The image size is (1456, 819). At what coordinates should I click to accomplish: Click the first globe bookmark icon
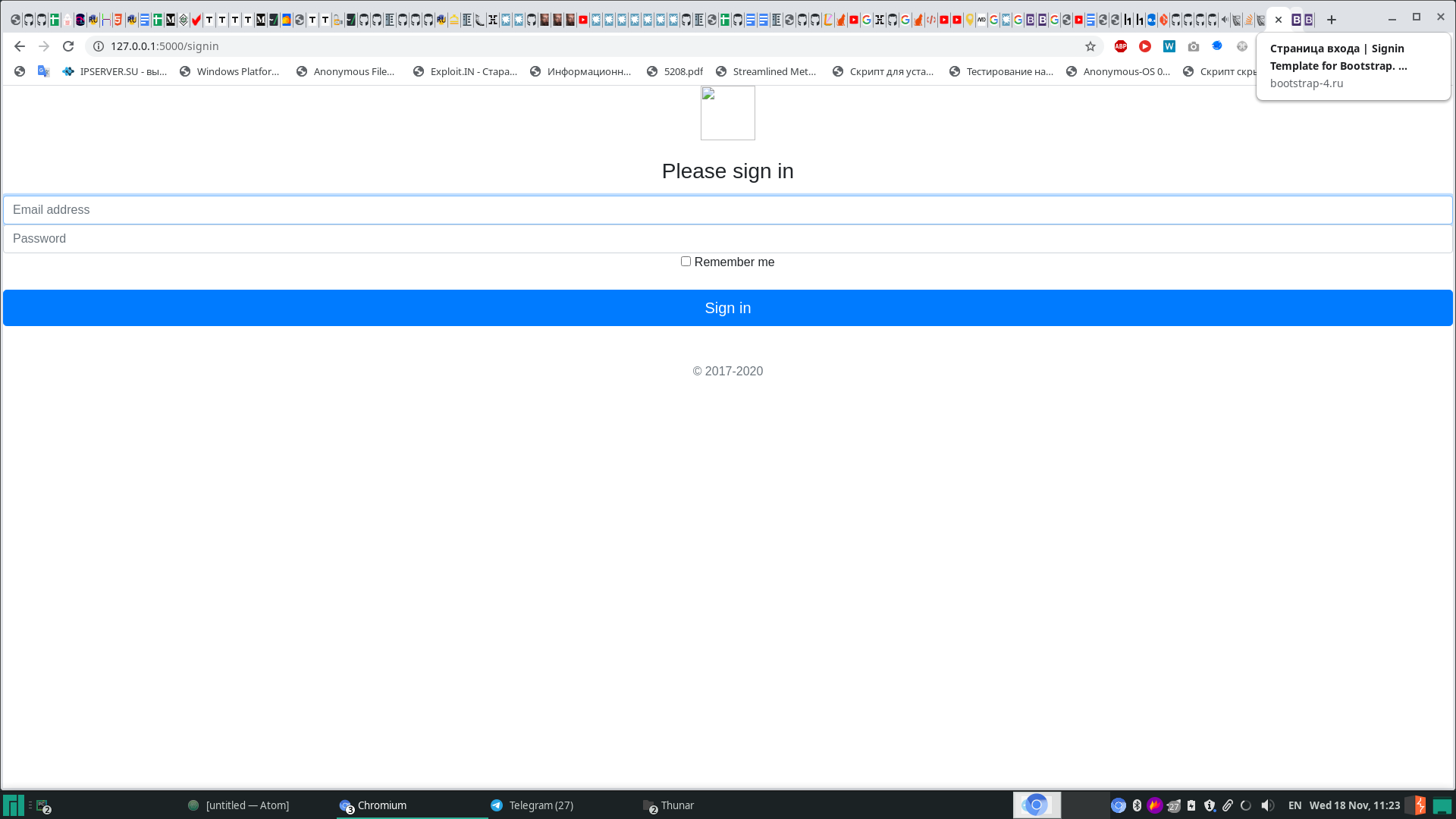click(20, 71)
